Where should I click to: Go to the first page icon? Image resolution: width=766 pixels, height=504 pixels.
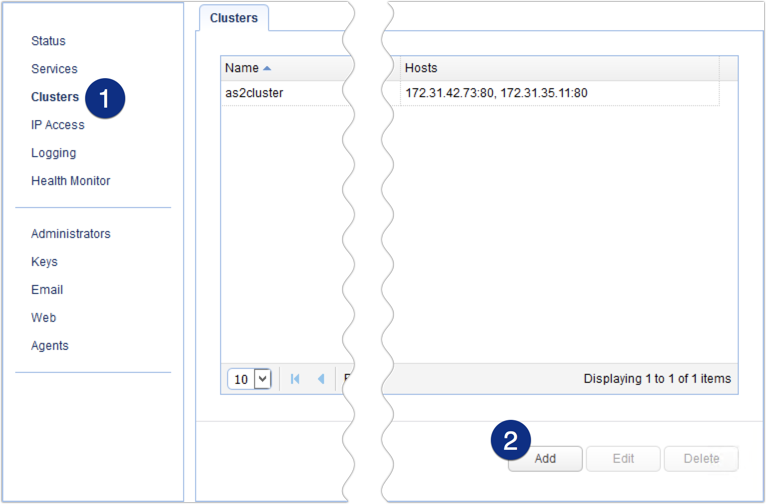(x=295, y=379)
